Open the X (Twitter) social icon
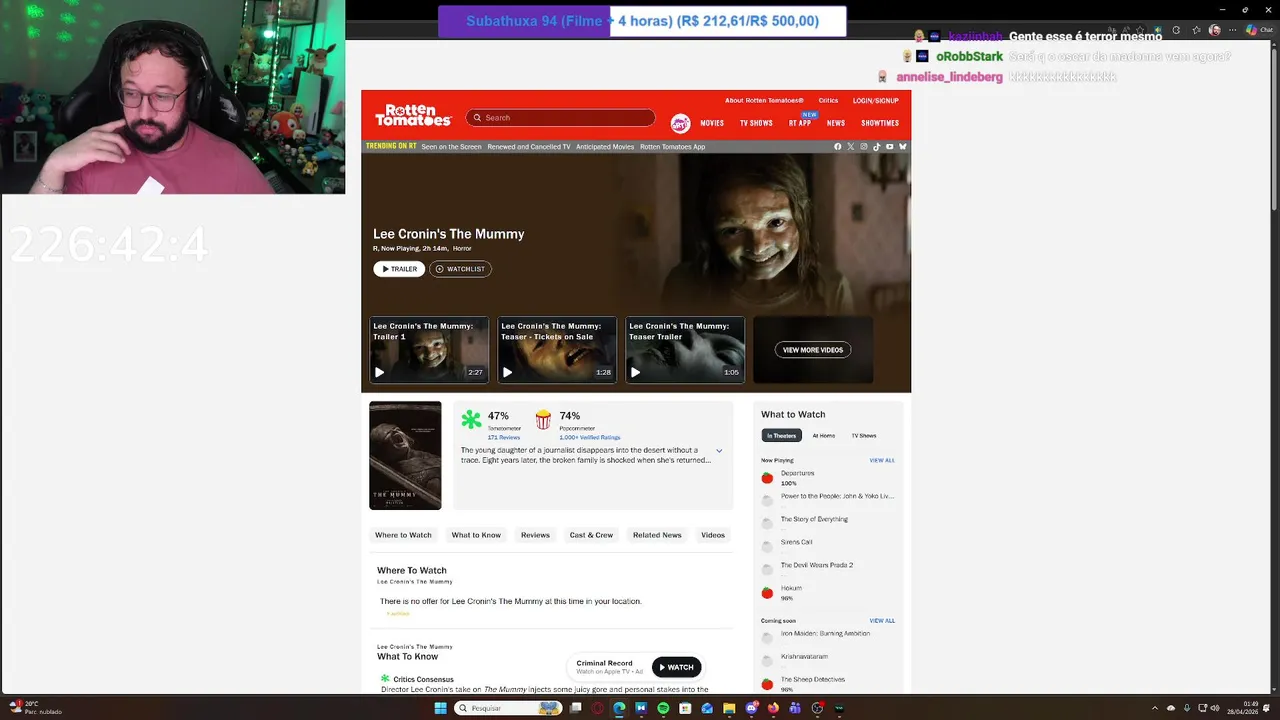Image resolution: width=1280 pixels, height=720 pixels. pos(851,147)
